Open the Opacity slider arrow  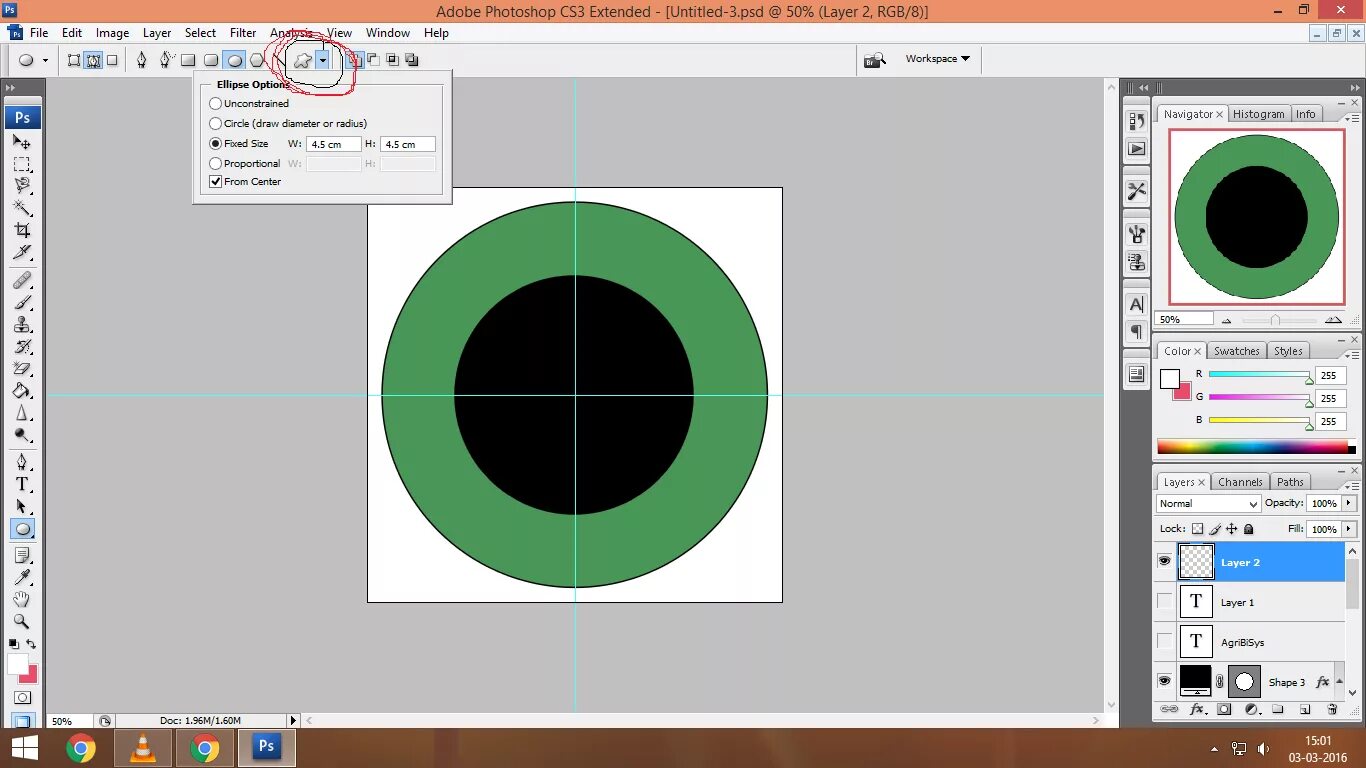coord(1349,503)
